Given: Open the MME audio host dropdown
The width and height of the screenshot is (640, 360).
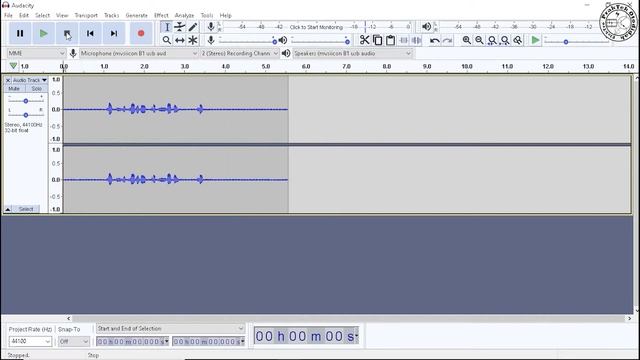Looking at the screenshot, I should point(36,53).
